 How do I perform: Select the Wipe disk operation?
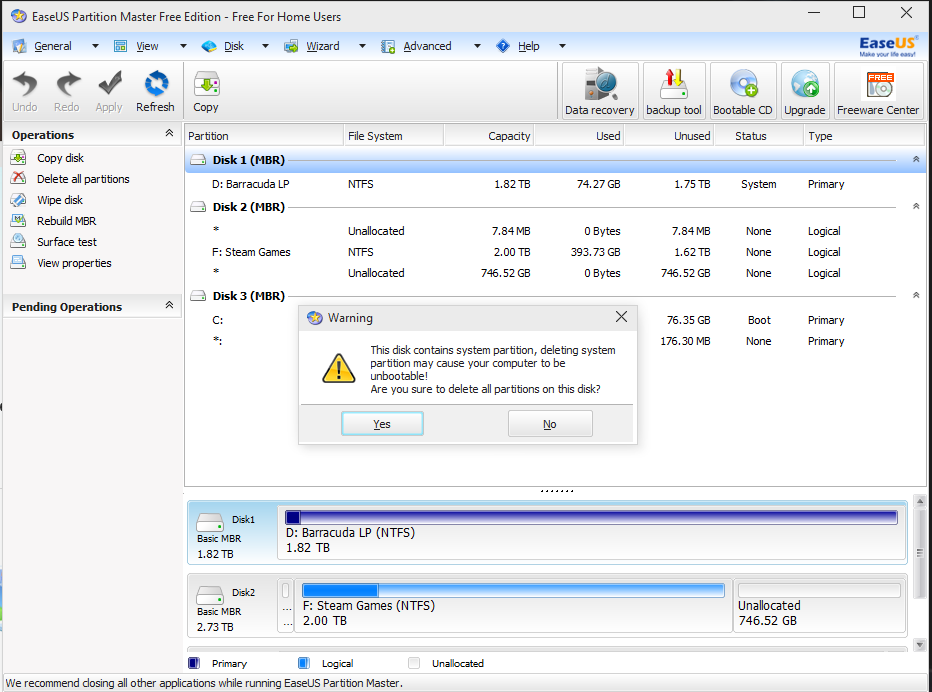[x=59, y=200]
